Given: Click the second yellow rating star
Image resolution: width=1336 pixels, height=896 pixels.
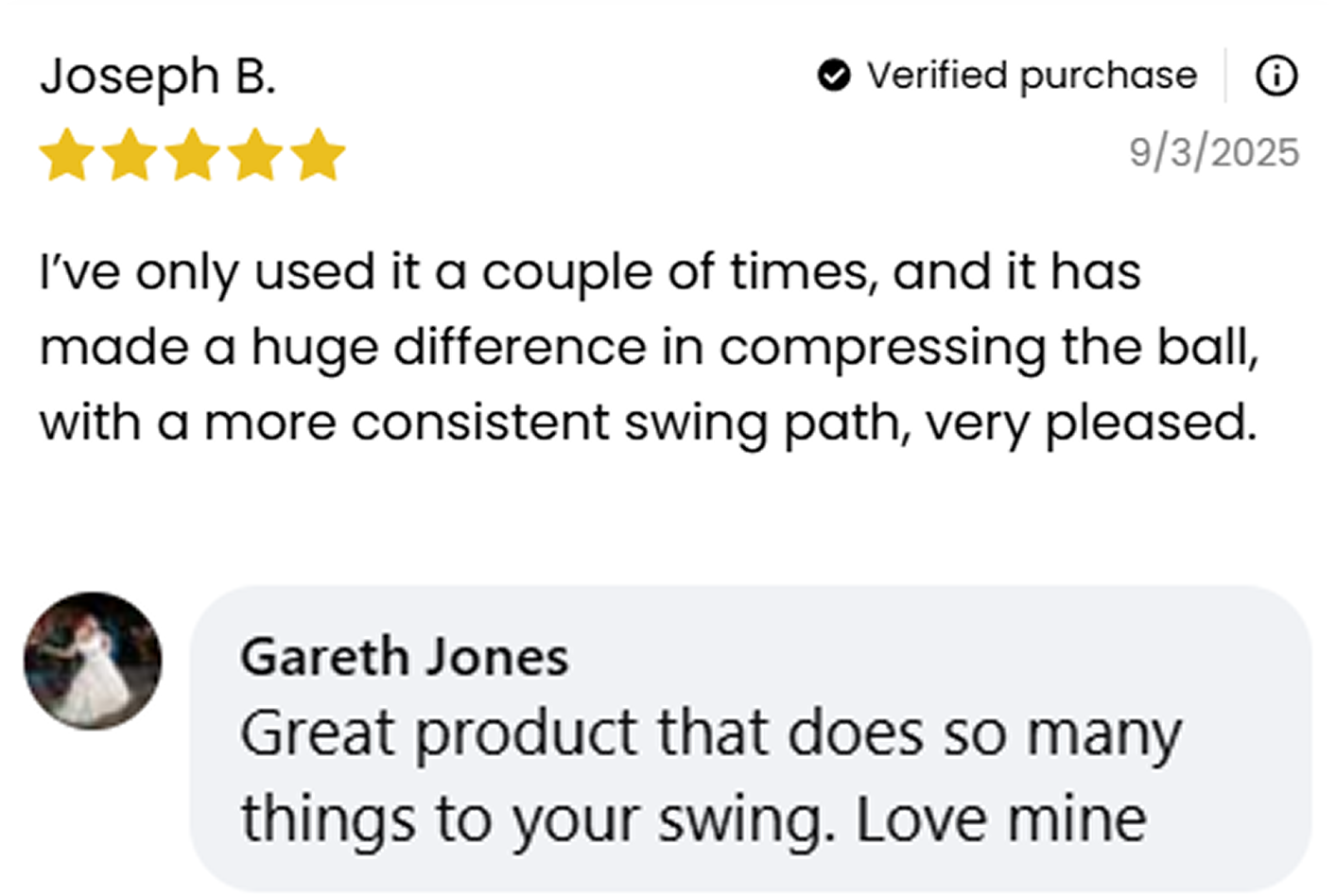Looking at the screenshot, I should pyautogui.click(x=130, y=155).
